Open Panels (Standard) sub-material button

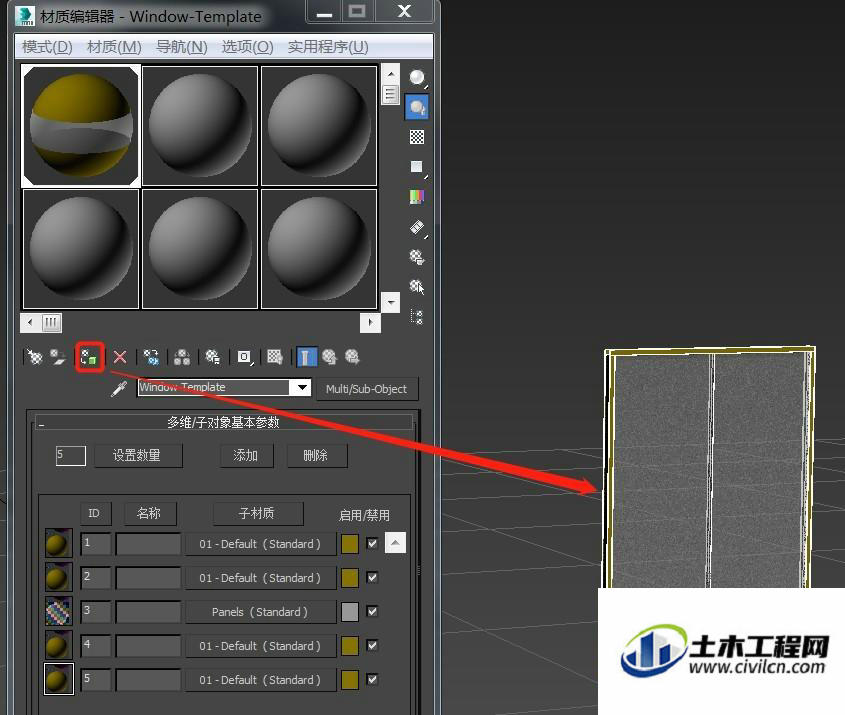coord(260,612)
